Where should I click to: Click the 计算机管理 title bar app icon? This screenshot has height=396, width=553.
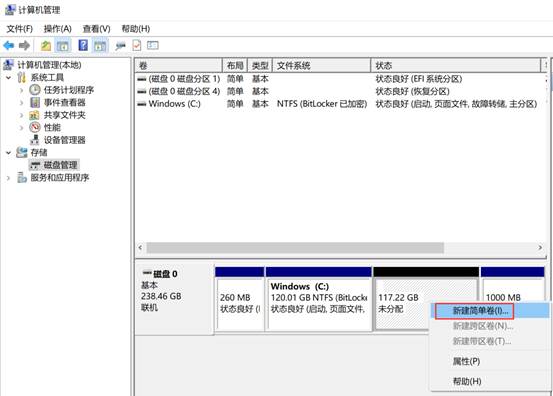click(x=10, y=10)
